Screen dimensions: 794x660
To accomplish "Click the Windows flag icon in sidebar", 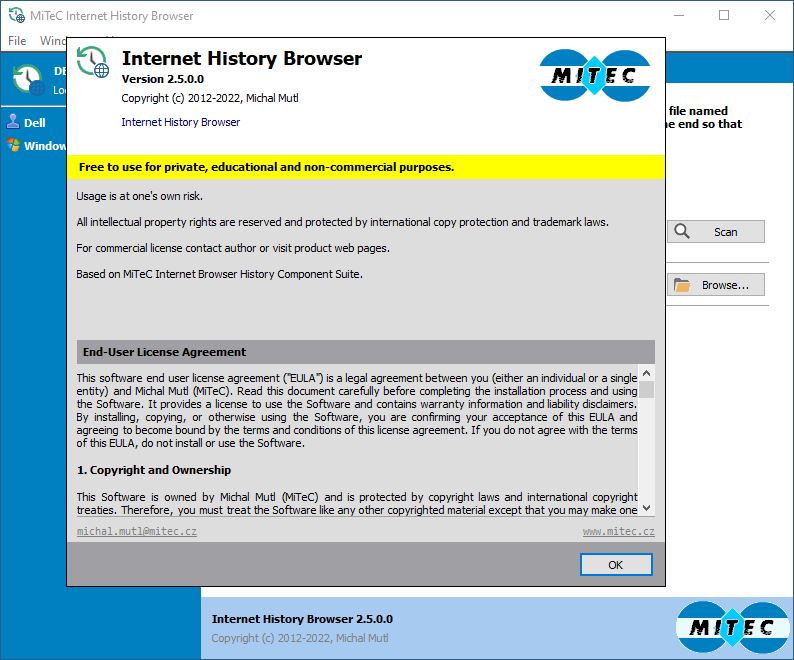I will [14, 145].
